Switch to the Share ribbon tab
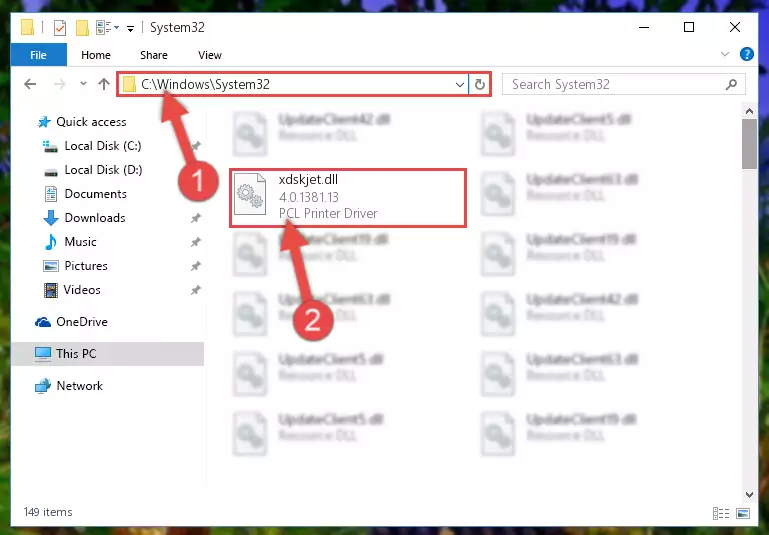Image resolution: width=769 pixels, height=535 pixels. (x=154, y=55)
